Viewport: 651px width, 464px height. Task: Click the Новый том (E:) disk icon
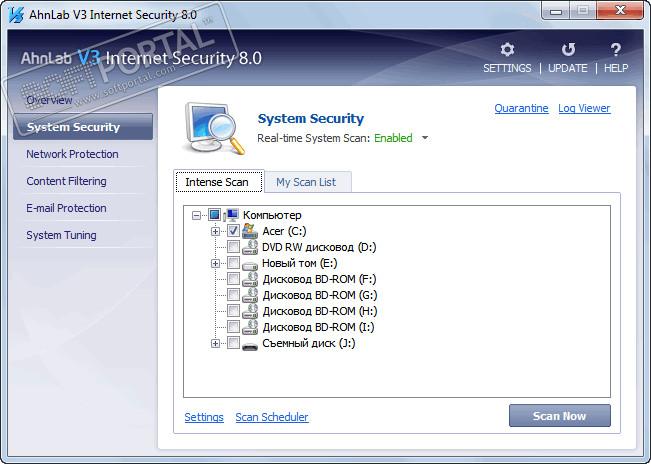point(250,264)
